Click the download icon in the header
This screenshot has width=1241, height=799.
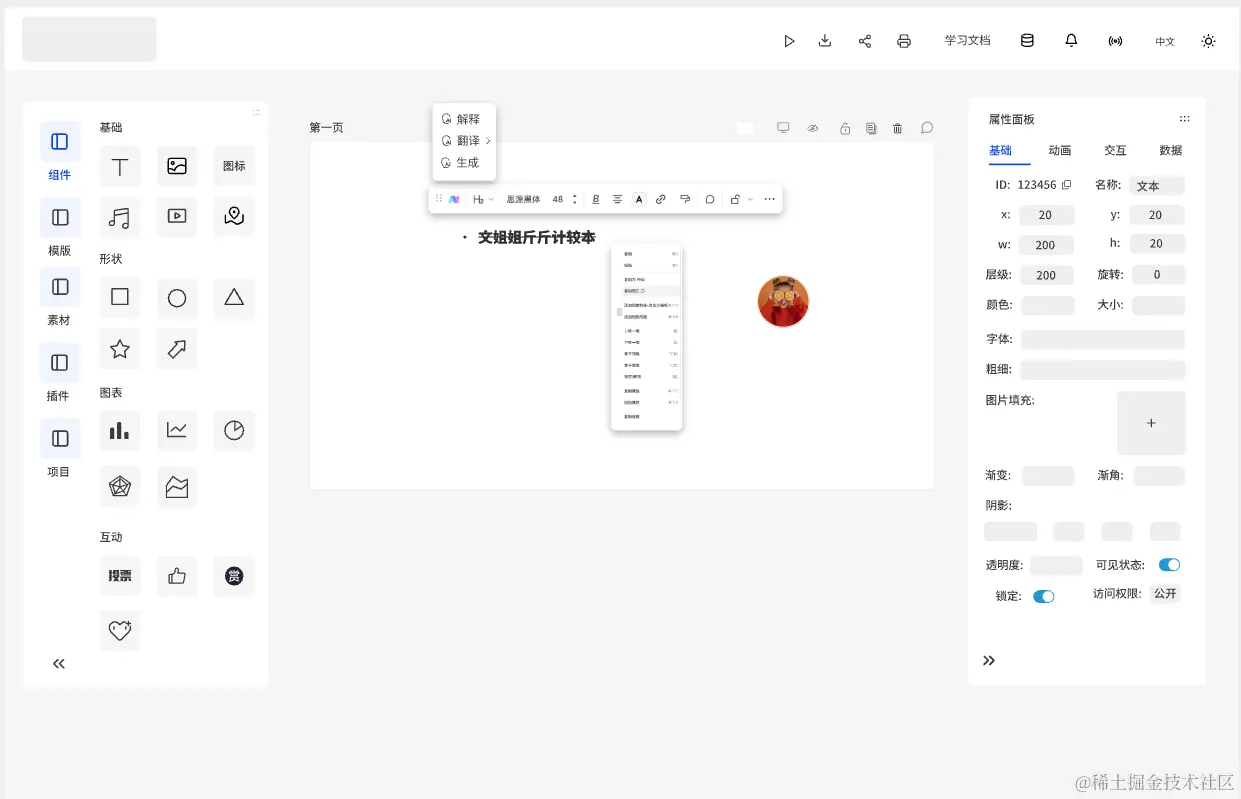tap(825, 41)
